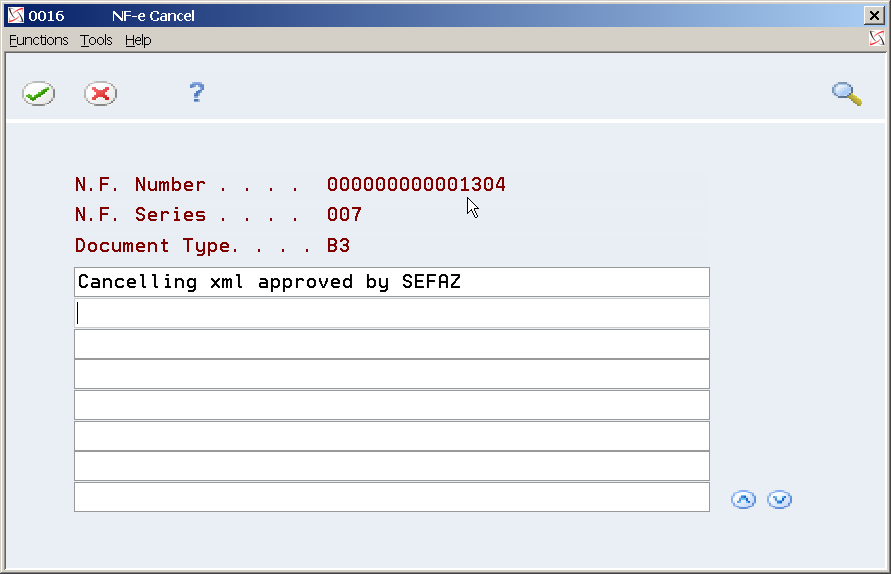Click the sixth blank text line

tap(392, 436)
